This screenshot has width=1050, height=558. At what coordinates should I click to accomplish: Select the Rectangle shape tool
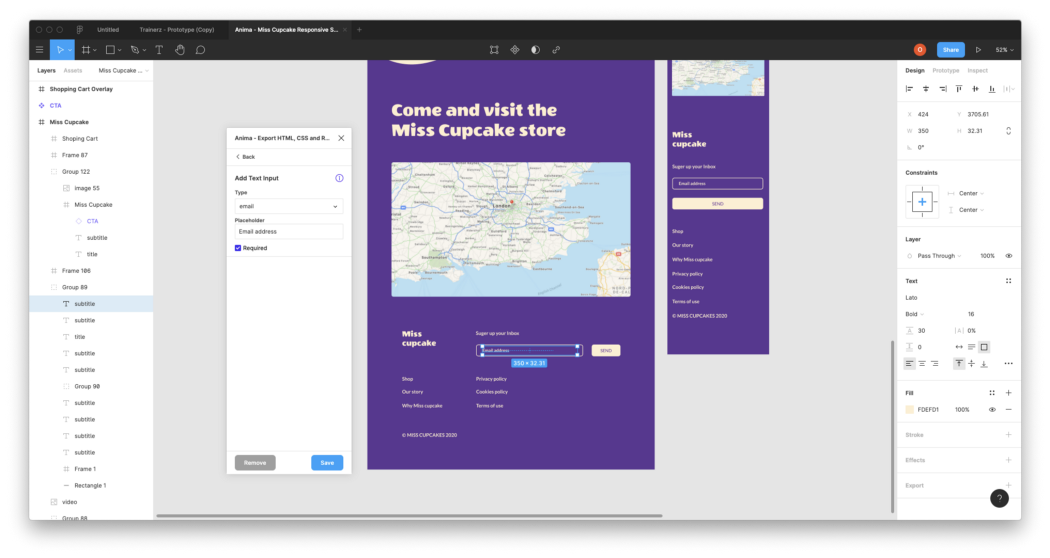(110, 50)
